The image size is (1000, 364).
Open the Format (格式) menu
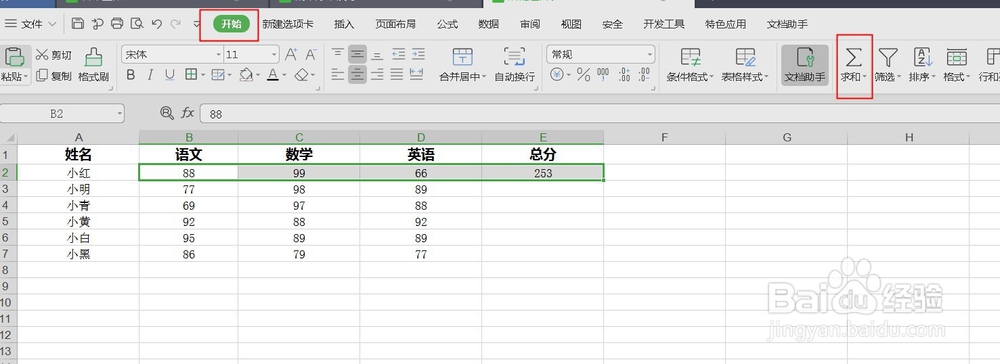[x=956, y=66]
